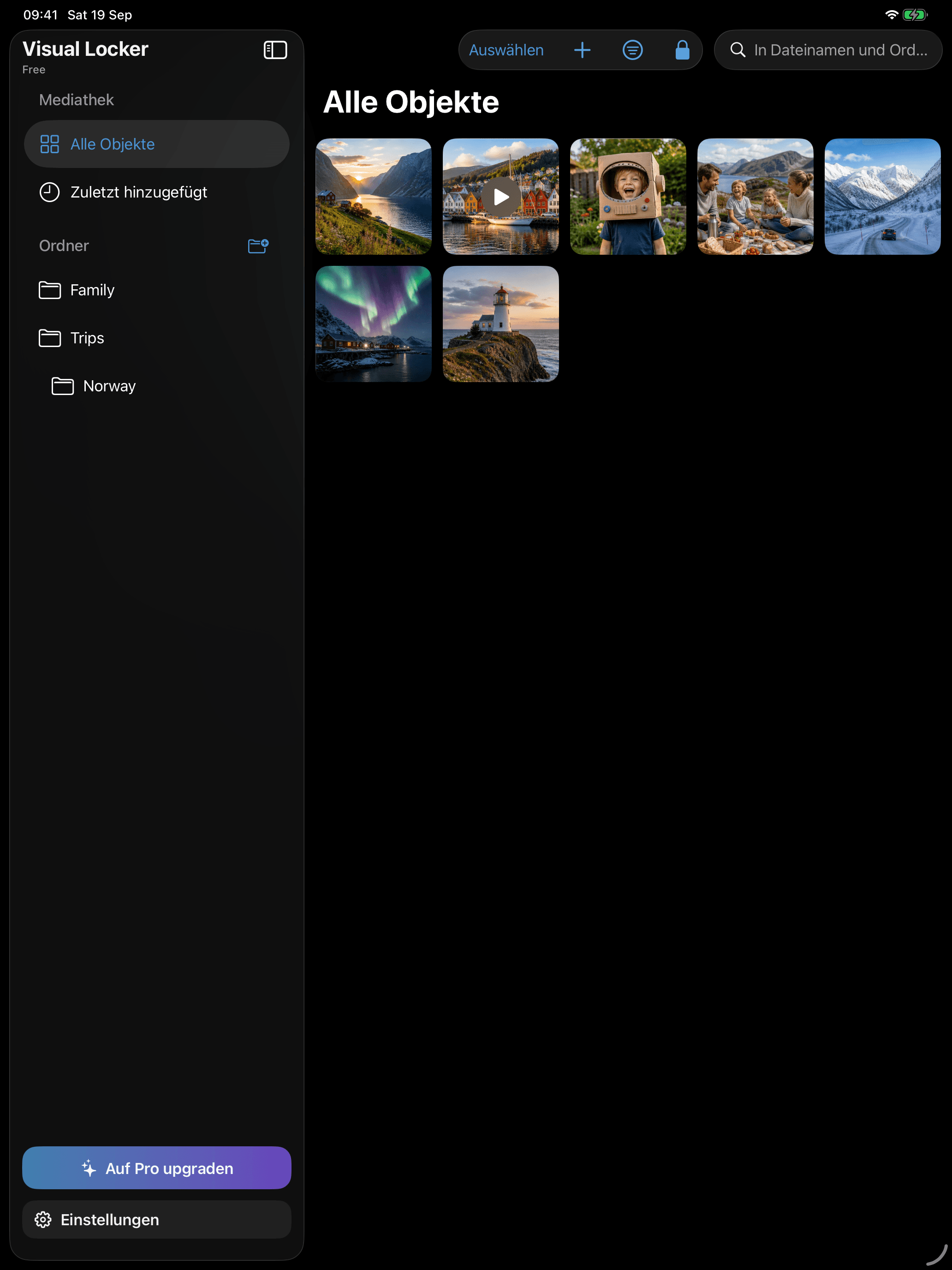This screenshot has height=1270, width=952.
Task: Tap the plus icon to add media
Action: coord(582,50)
